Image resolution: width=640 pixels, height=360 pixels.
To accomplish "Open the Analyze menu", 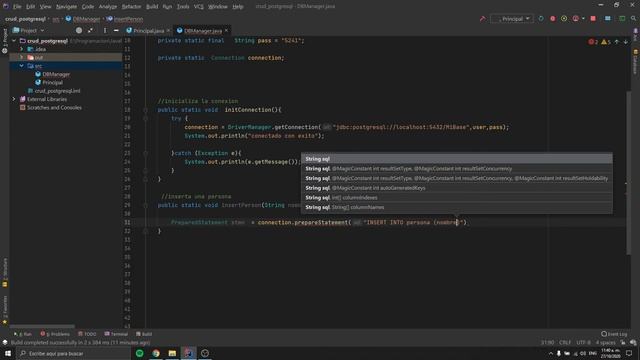I will [x=108, y=7].
